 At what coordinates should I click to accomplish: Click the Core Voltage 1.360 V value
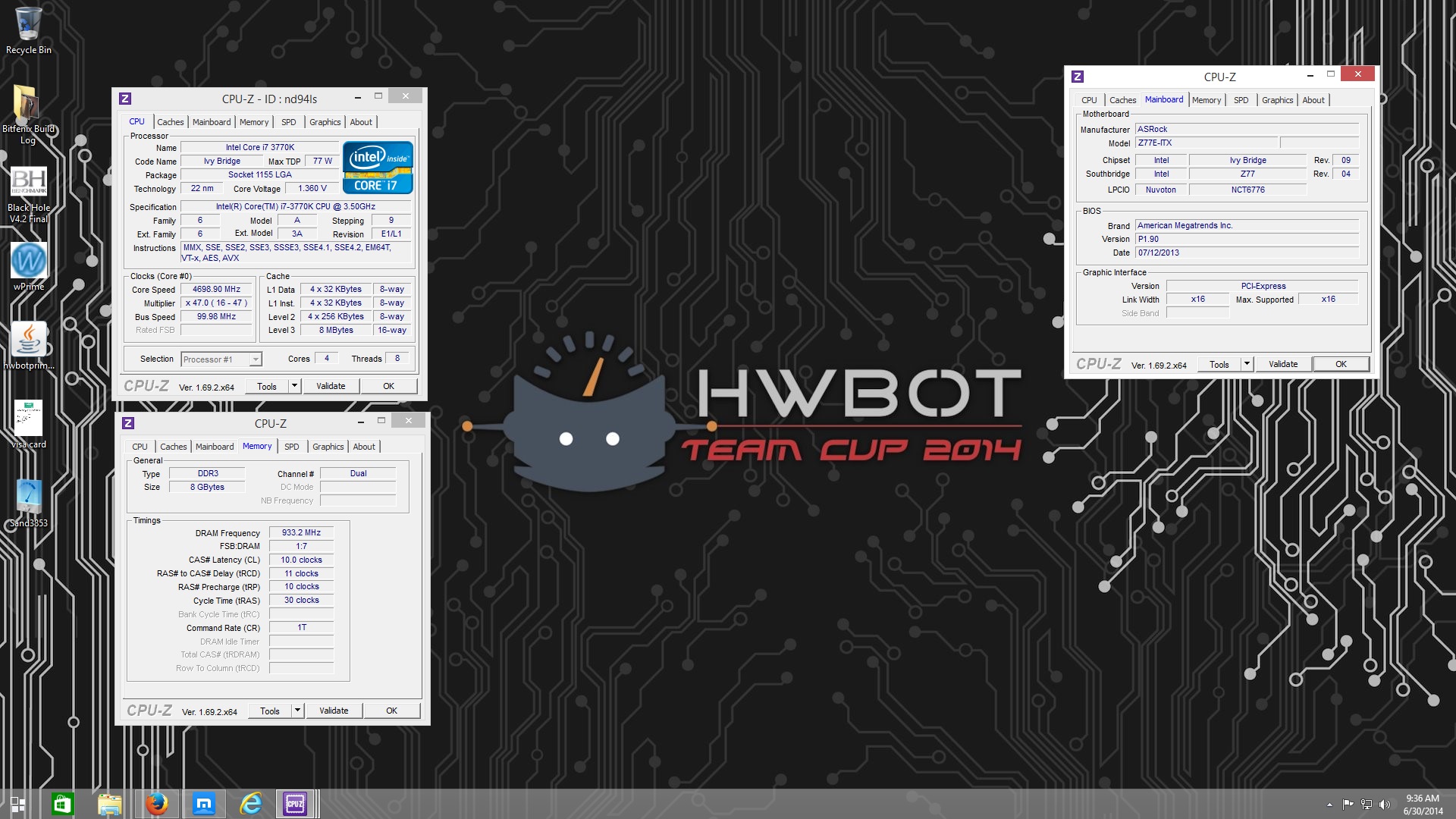click(x=312, y=188)
